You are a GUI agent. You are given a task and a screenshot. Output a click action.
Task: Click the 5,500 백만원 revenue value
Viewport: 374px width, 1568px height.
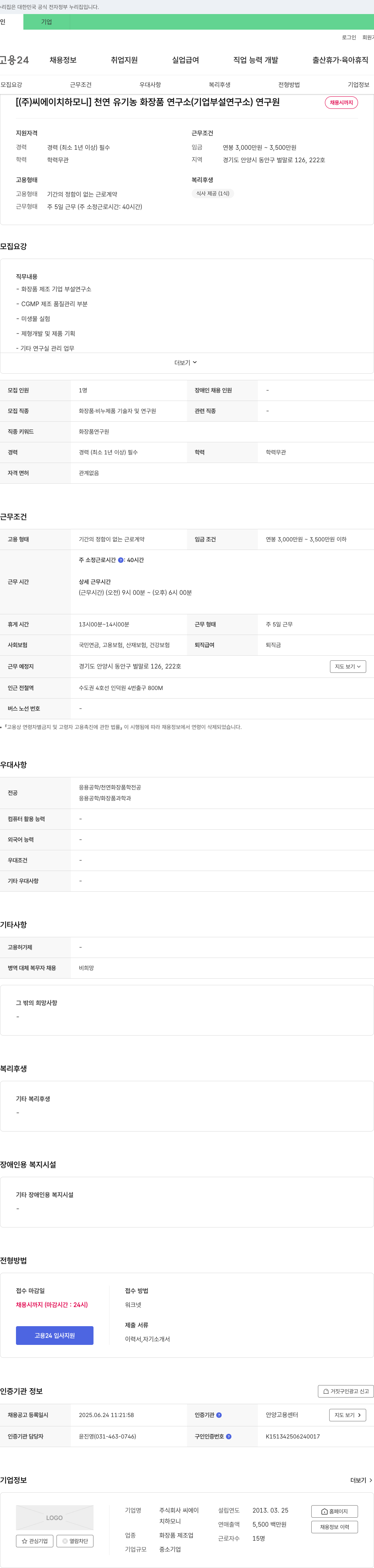coord(270,1524)
